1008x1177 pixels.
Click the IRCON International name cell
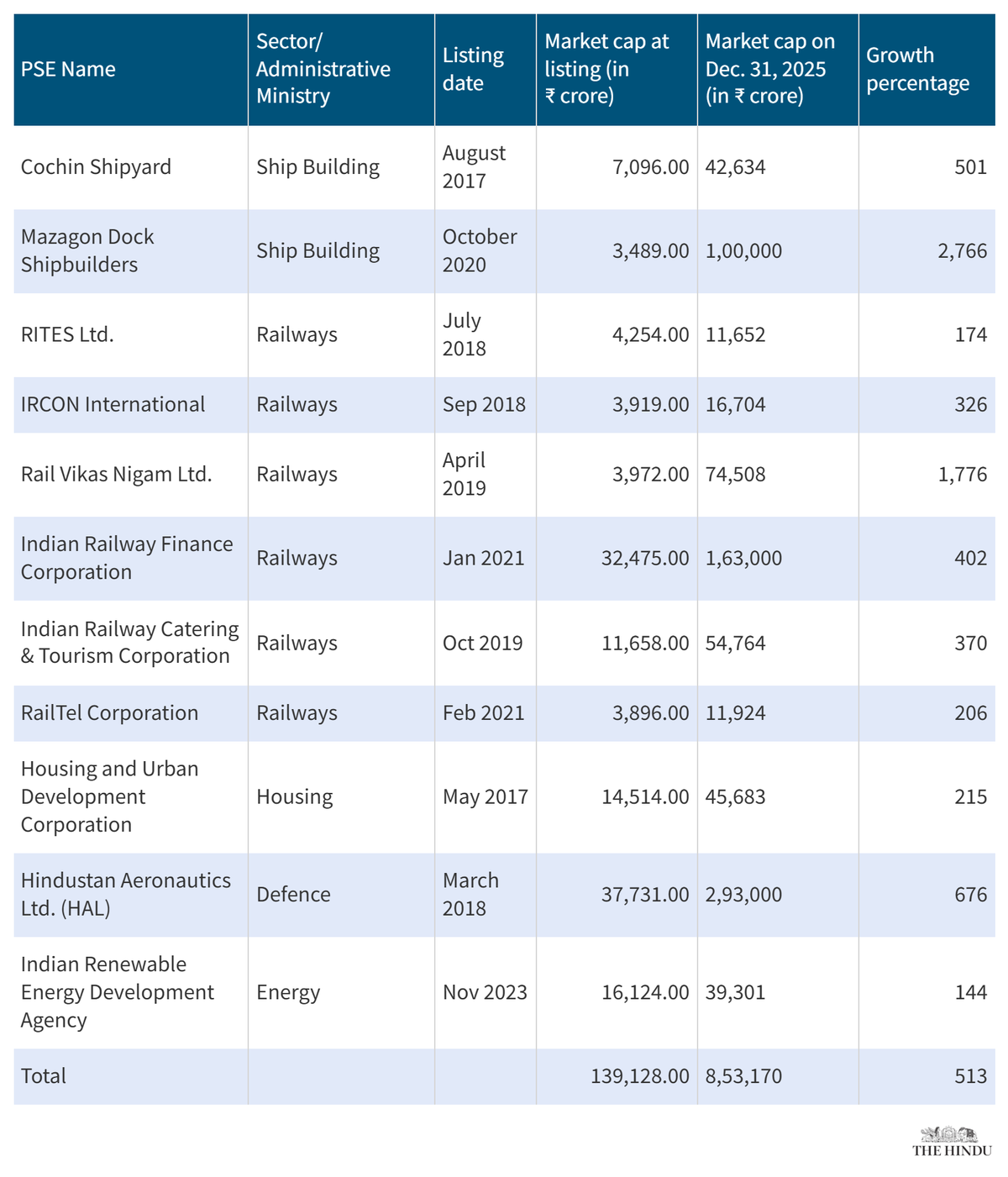click(x=113, y=404)
